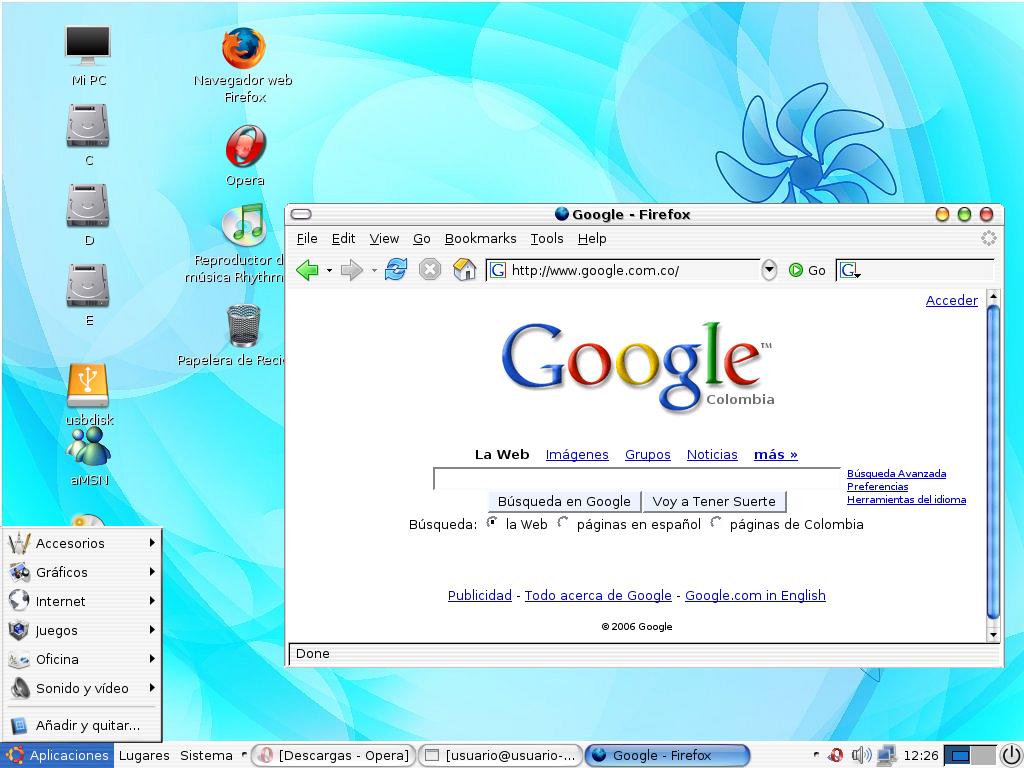Open Firefox Tools menu
Image resolution: width=1024 pixels, height=768 pixels.
point(547,238)
